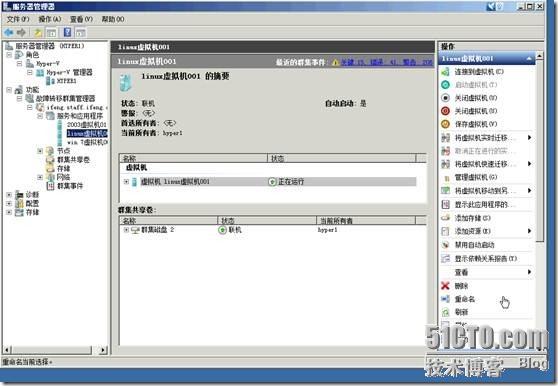Expand the 节点 tree node
This screenshot has height=386, width=558.
40,151
